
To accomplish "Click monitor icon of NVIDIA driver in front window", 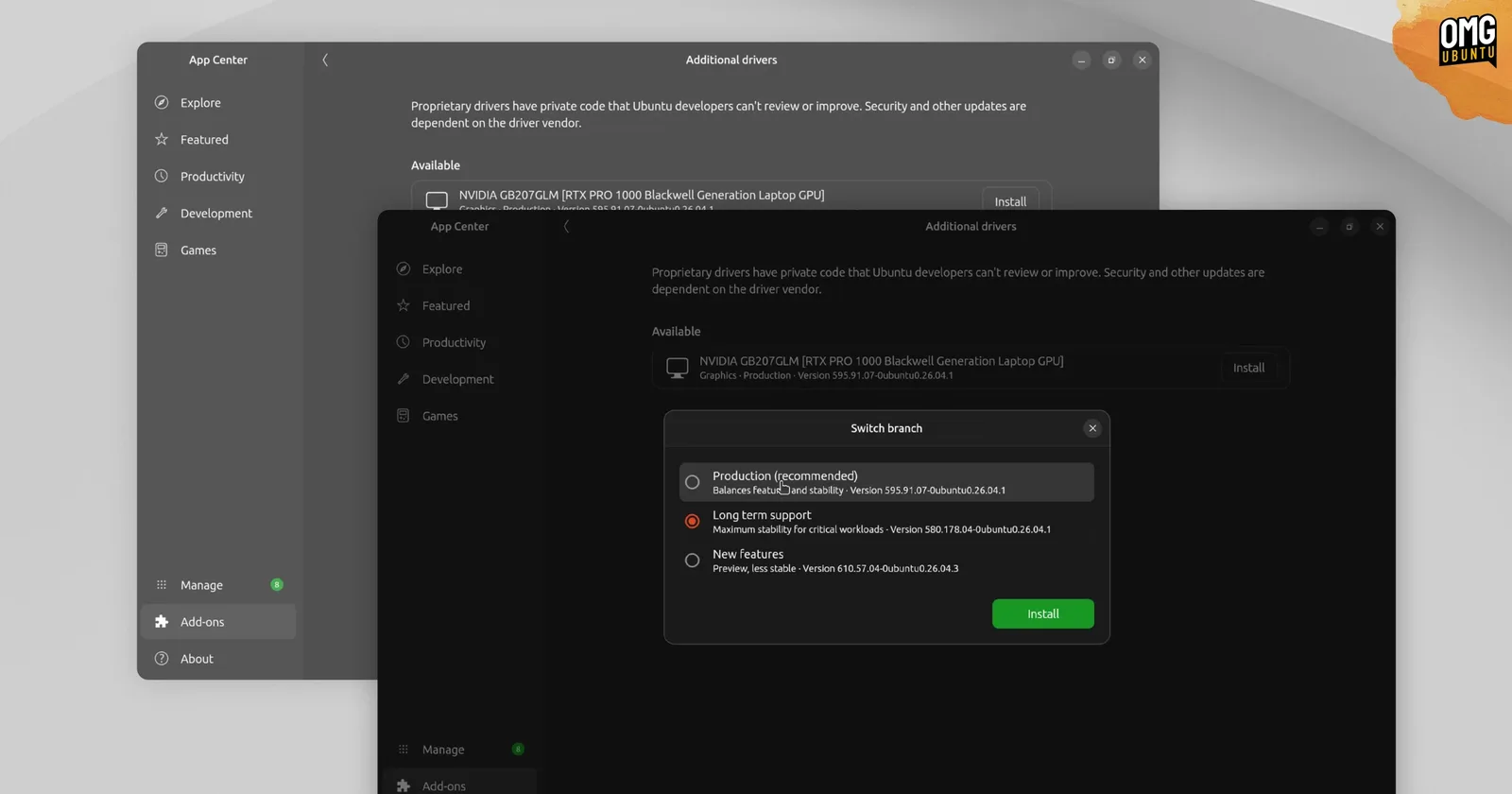I will (x=678, y=368).
